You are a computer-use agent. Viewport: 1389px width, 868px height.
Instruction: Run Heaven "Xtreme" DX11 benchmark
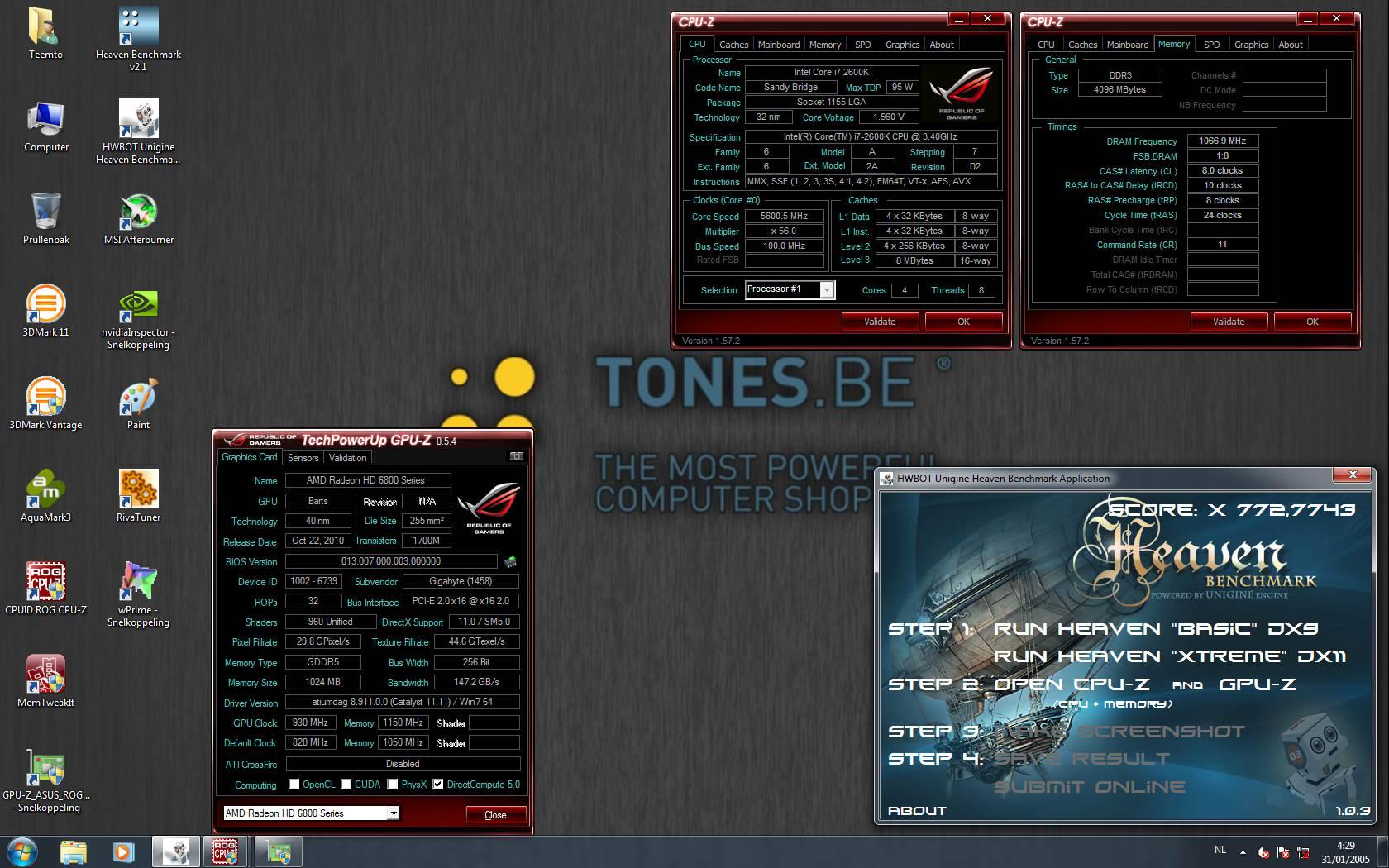[x=1170, y=656]
